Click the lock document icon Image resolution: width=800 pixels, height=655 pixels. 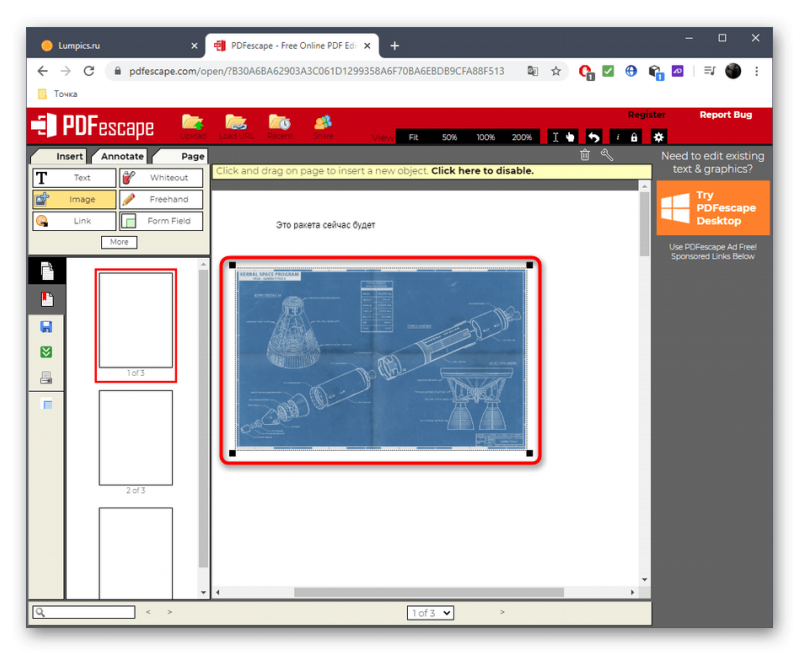tap(633, 137)
